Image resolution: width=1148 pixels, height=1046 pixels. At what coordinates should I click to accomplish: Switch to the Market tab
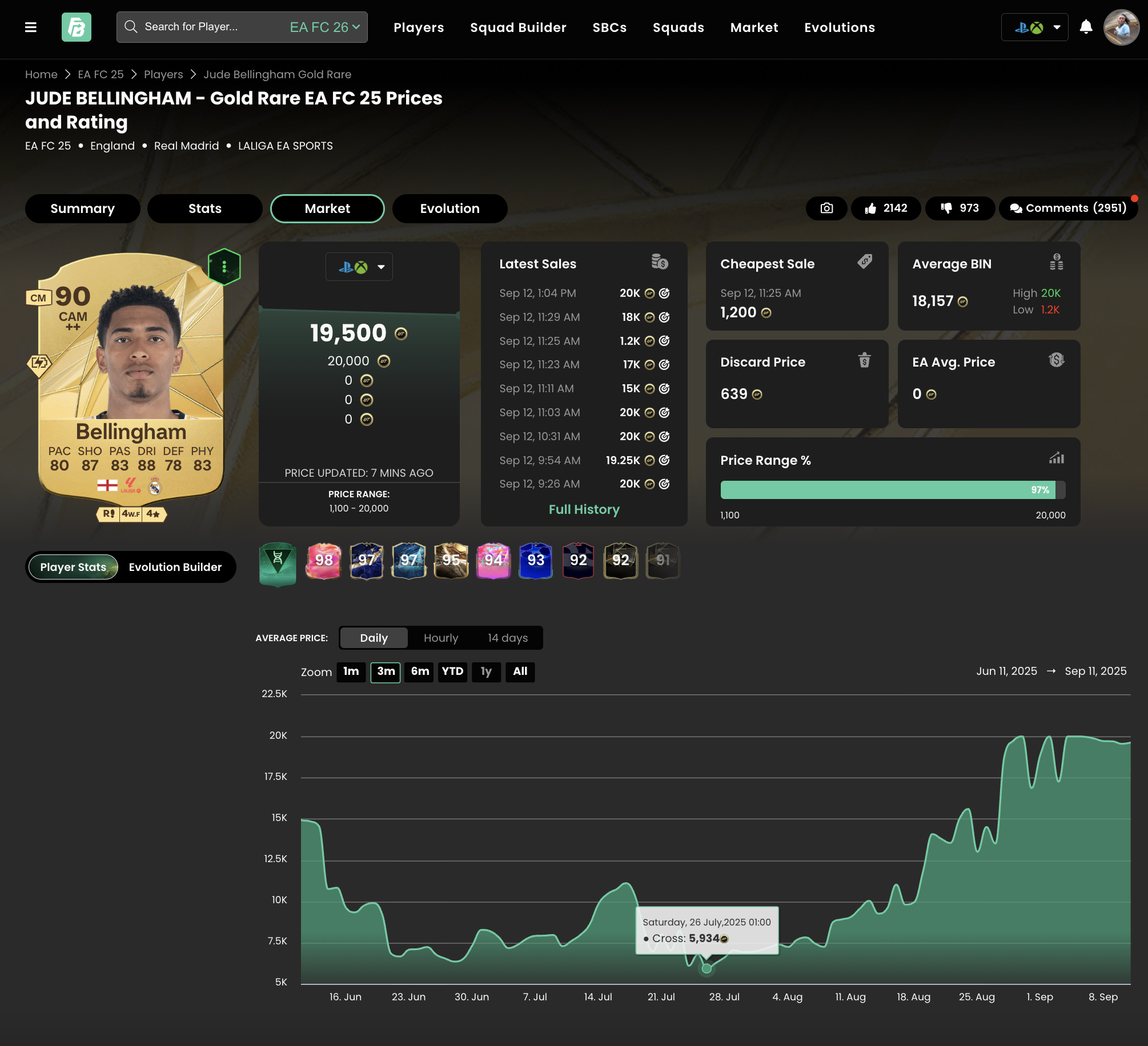coord(327,208)
